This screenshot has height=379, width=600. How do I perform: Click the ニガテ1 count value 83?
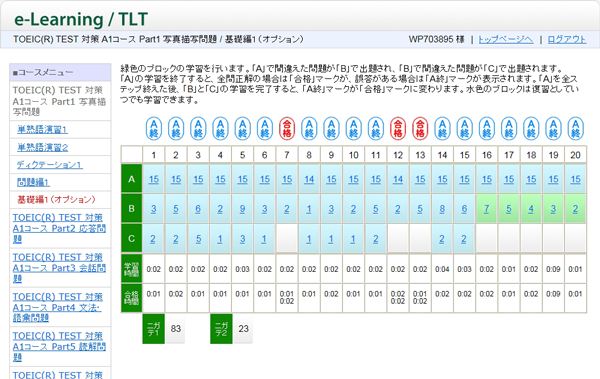pyautogui.click(x=176, y=328)
